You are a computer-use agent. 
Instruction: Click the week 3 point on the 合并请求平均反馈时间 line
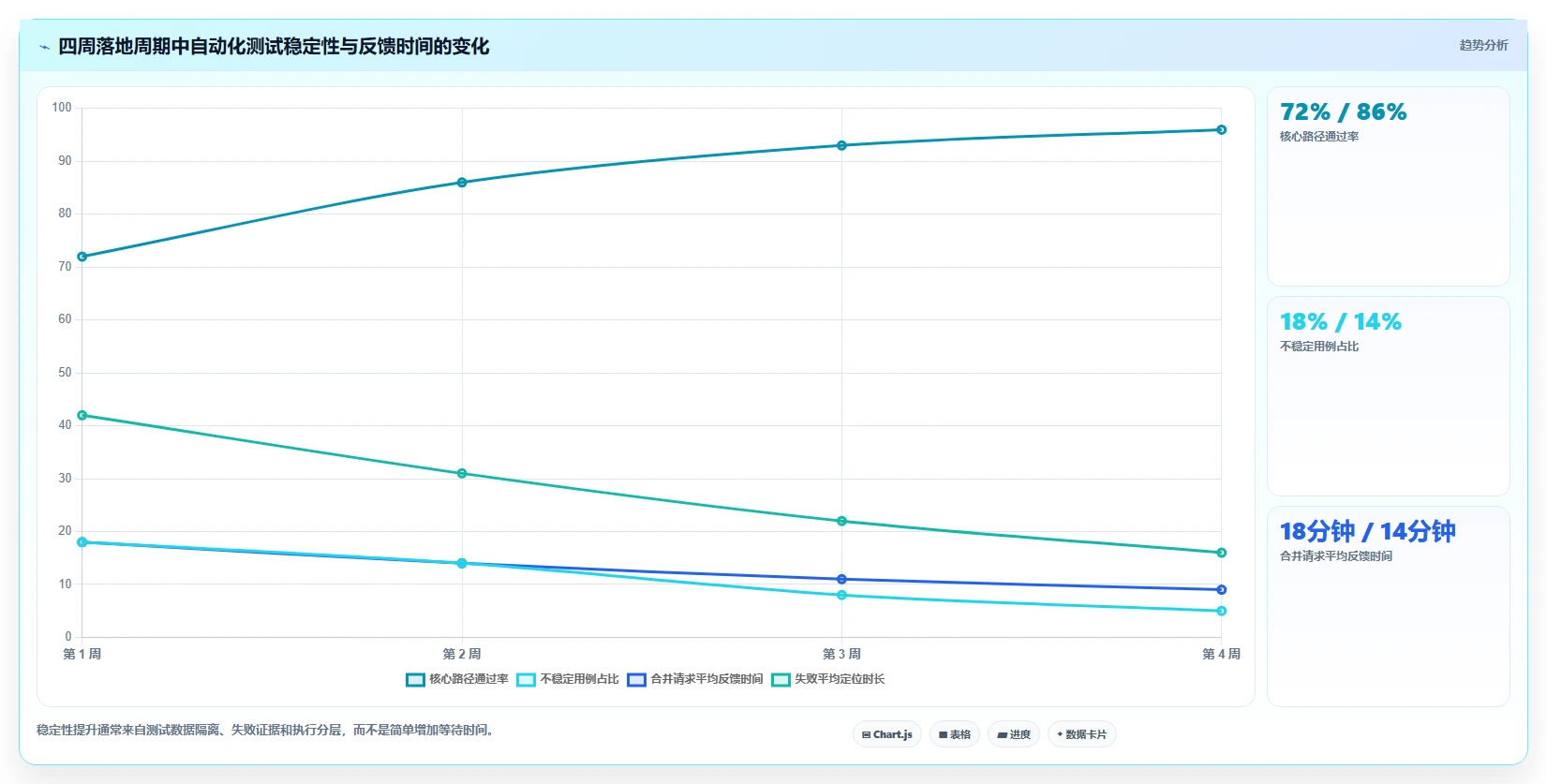[841, 579]
